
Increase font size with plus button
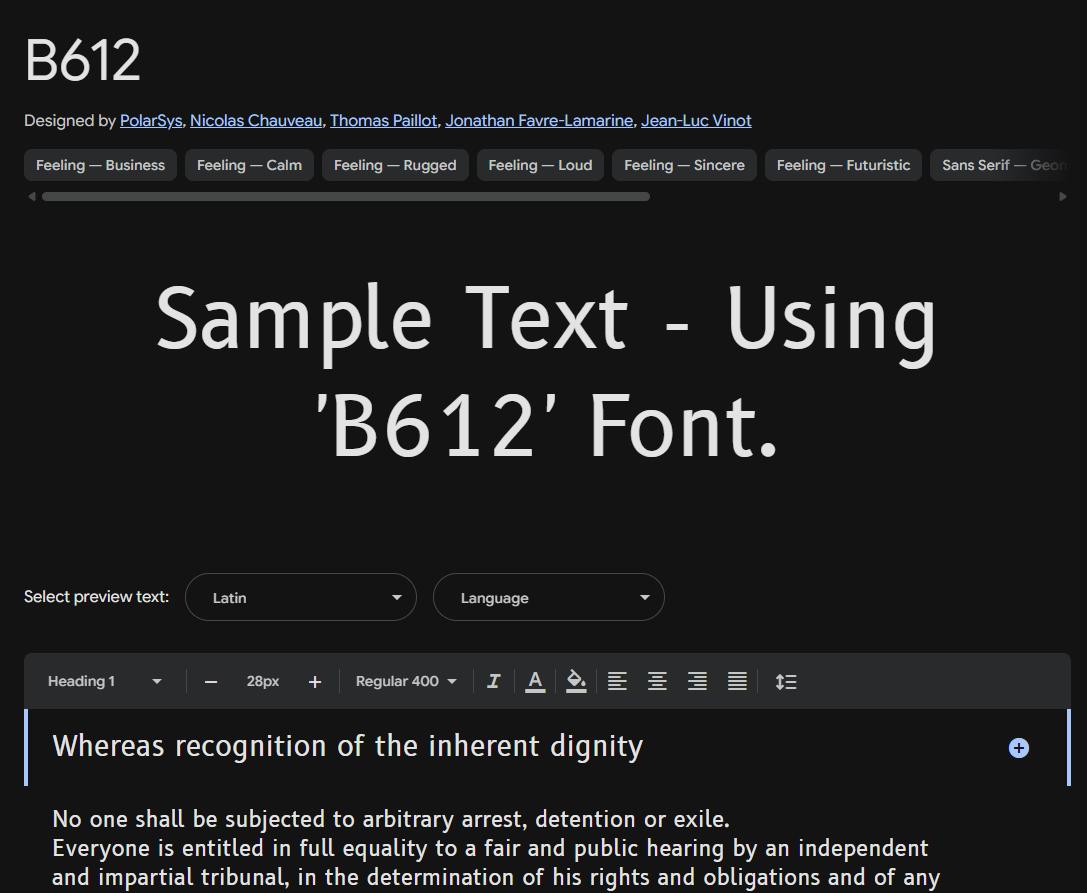point(315,682)
